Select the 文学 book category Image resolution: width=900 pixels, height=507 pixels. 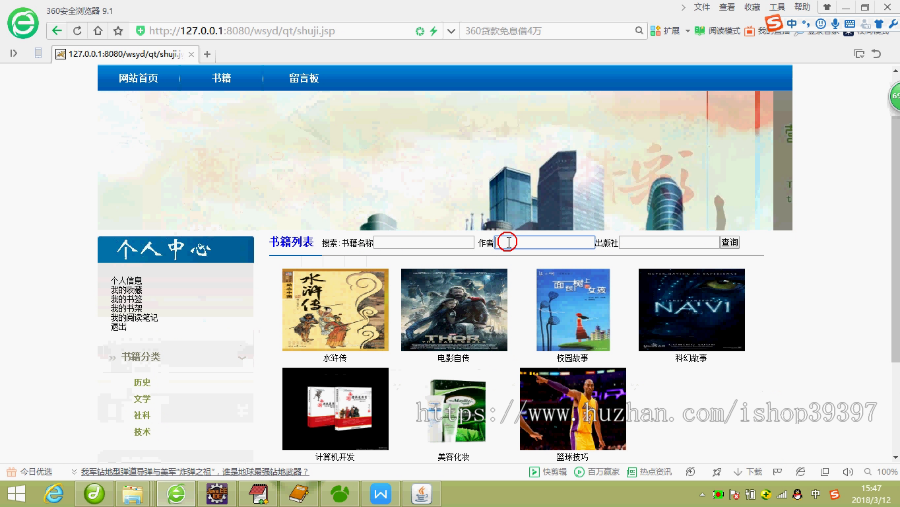[142, 398]
